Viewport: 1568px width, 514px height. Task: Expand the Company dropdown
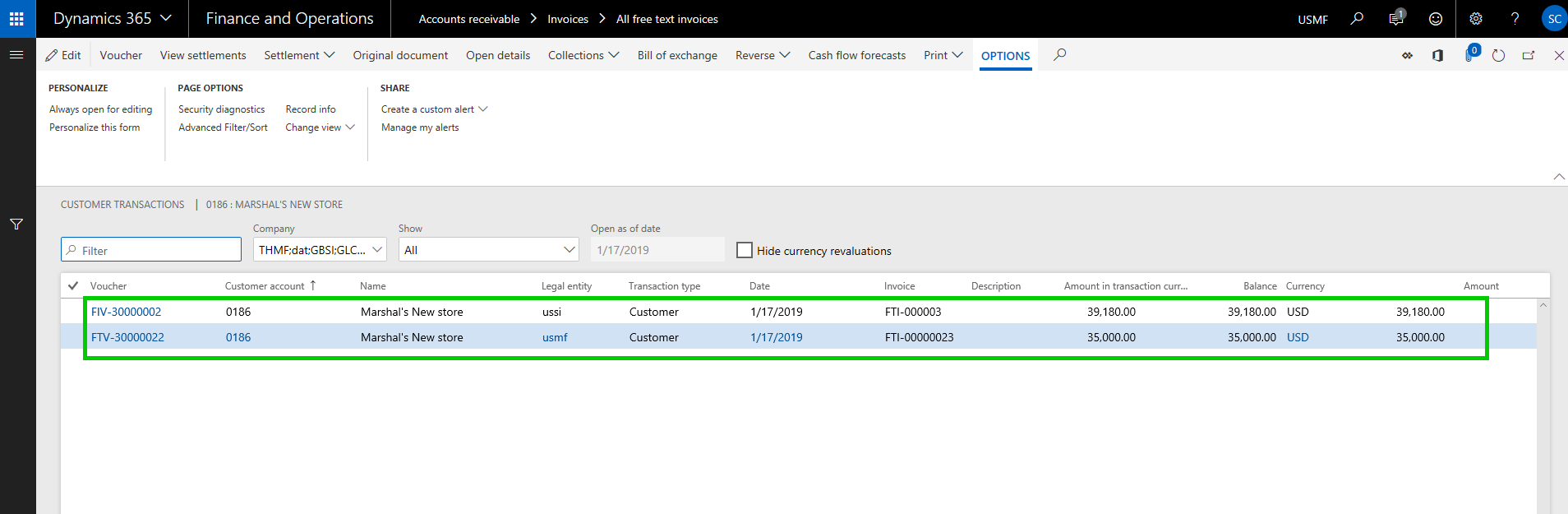(377, 250)
